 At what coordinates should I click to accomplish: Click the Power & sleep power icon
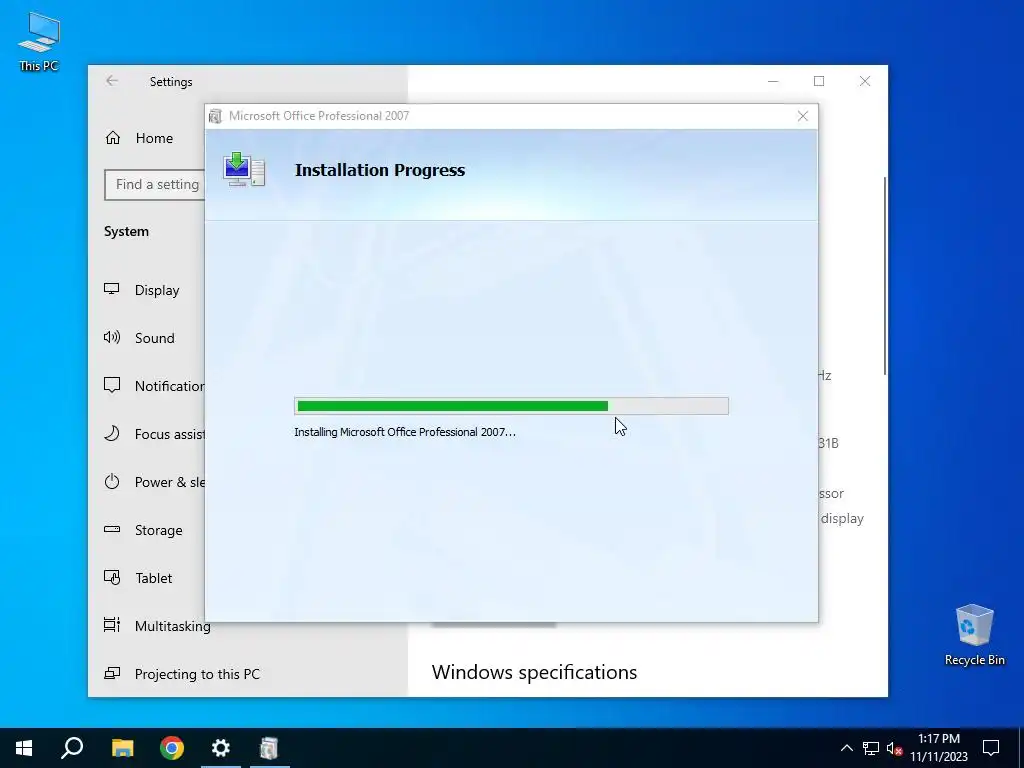pos(112,481)
